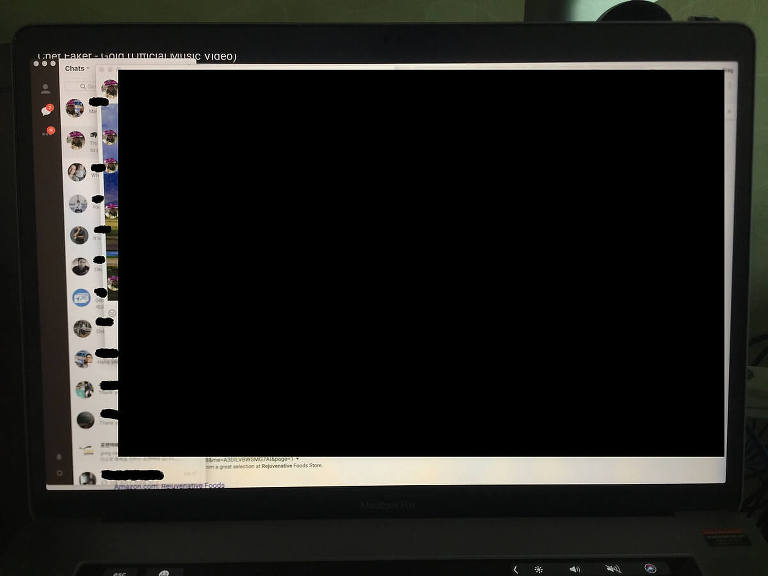Tap the Touch Bar chevron to expand Control Strip

click(x=515, y=569)
